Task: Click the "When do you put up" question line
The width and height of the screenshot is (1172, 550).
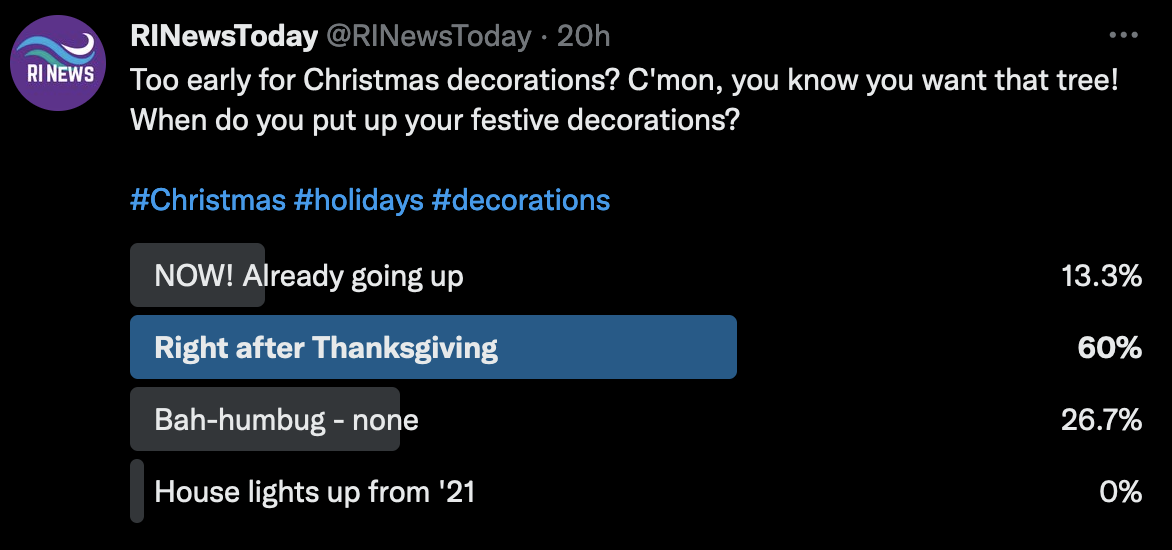Action: click(434, 122)
